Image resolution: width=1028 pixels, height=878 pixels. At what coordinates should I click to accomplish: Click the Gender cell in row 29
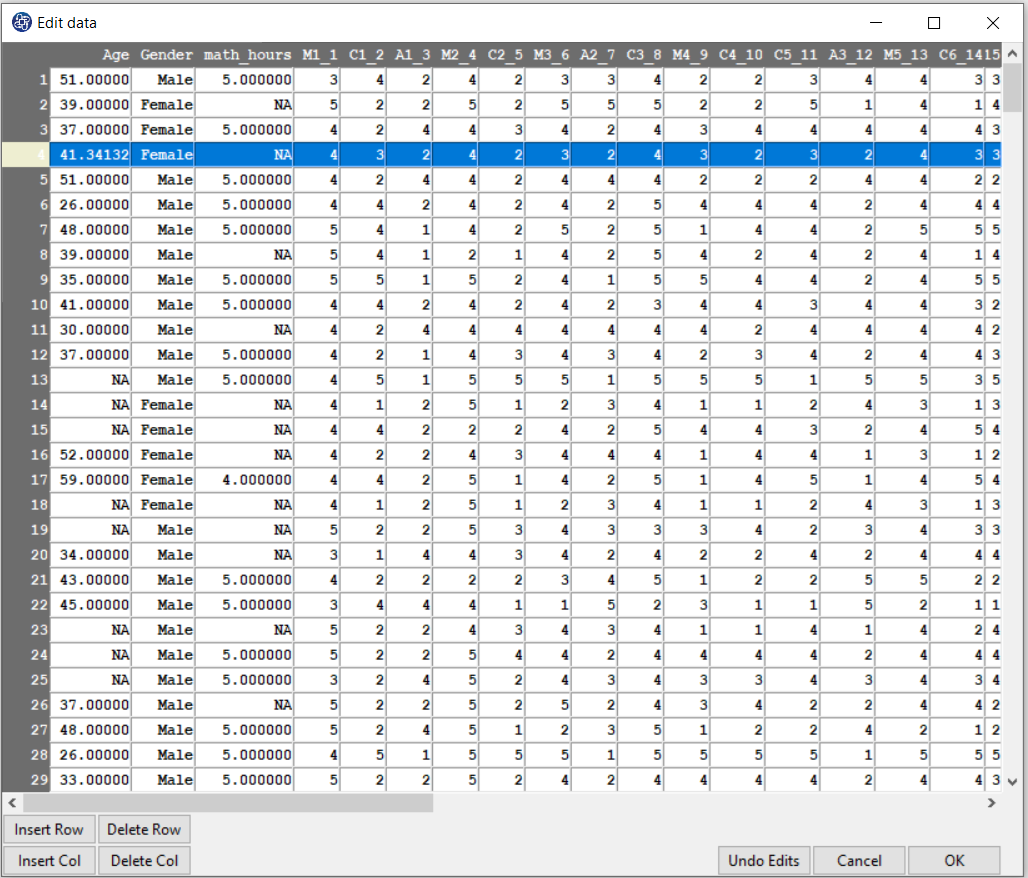click(x=163, y=780)
